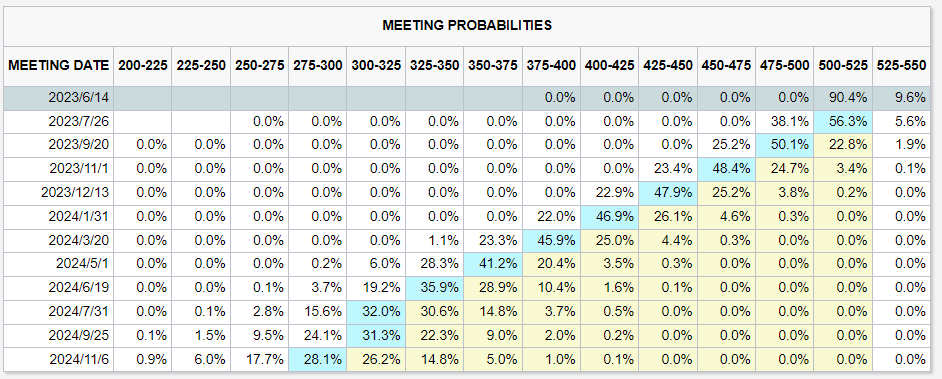Screen dimensions: 942x379
Task: Click the 200-225 column header
Action: pos(142,65)
